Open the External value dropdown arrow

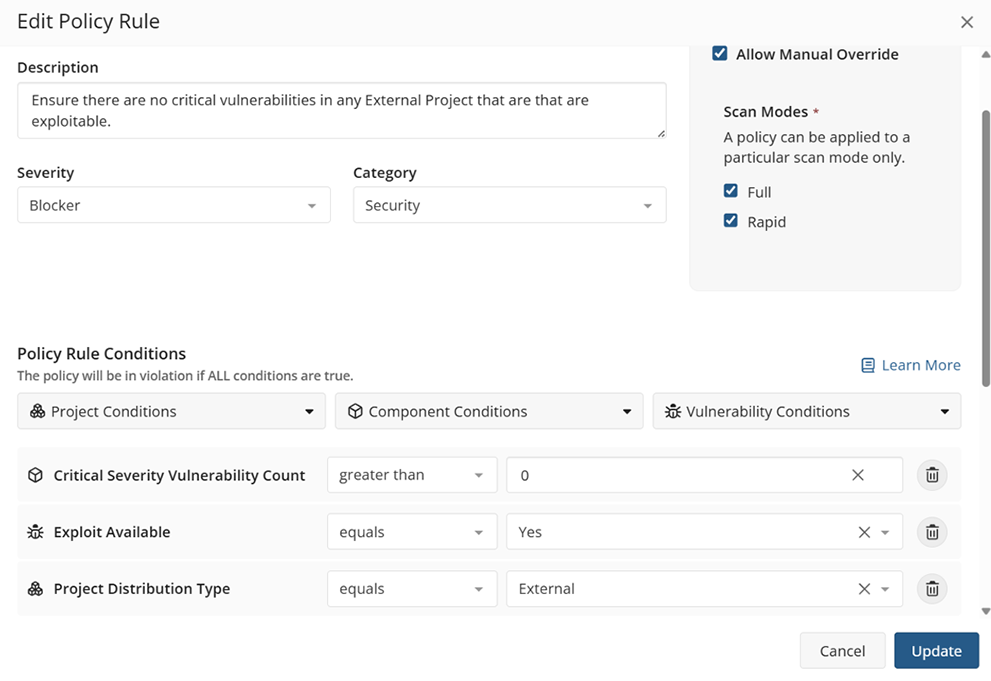[885, 589]
